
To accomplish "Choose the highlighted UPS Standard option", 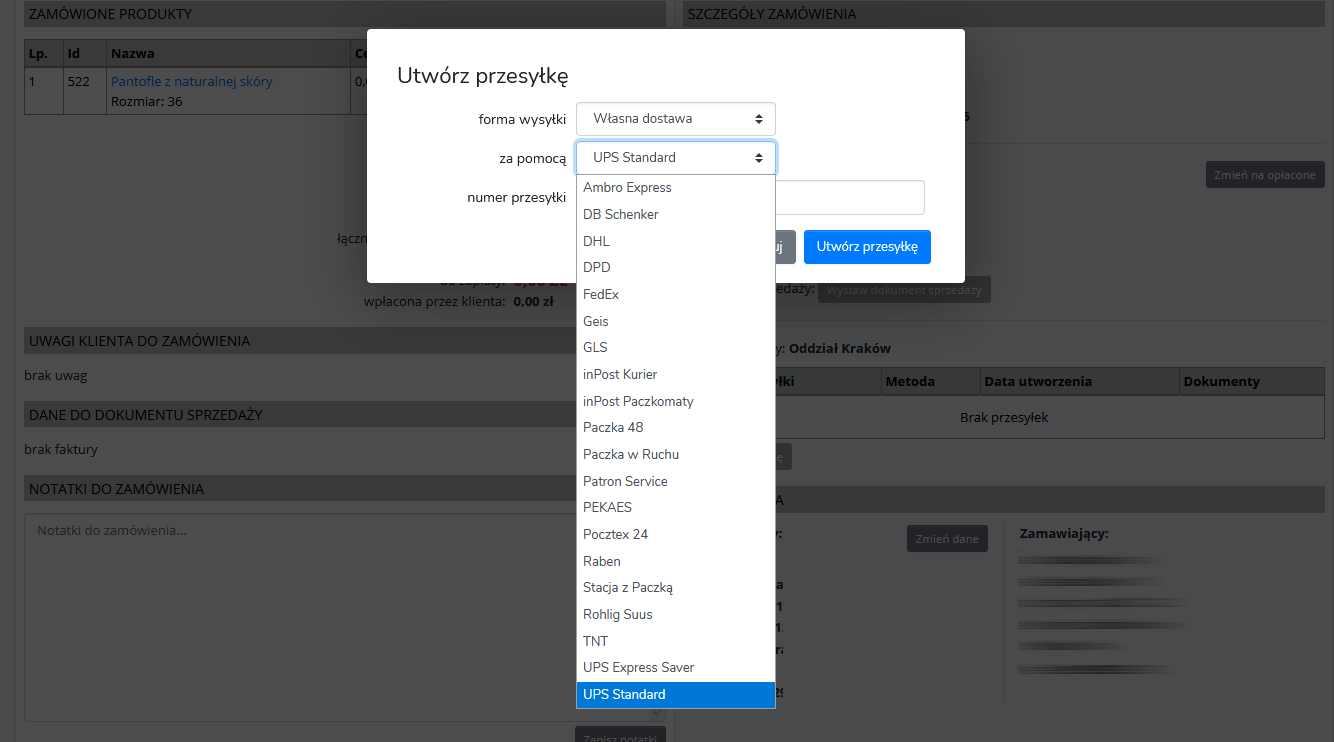I will tap(675, 694).
